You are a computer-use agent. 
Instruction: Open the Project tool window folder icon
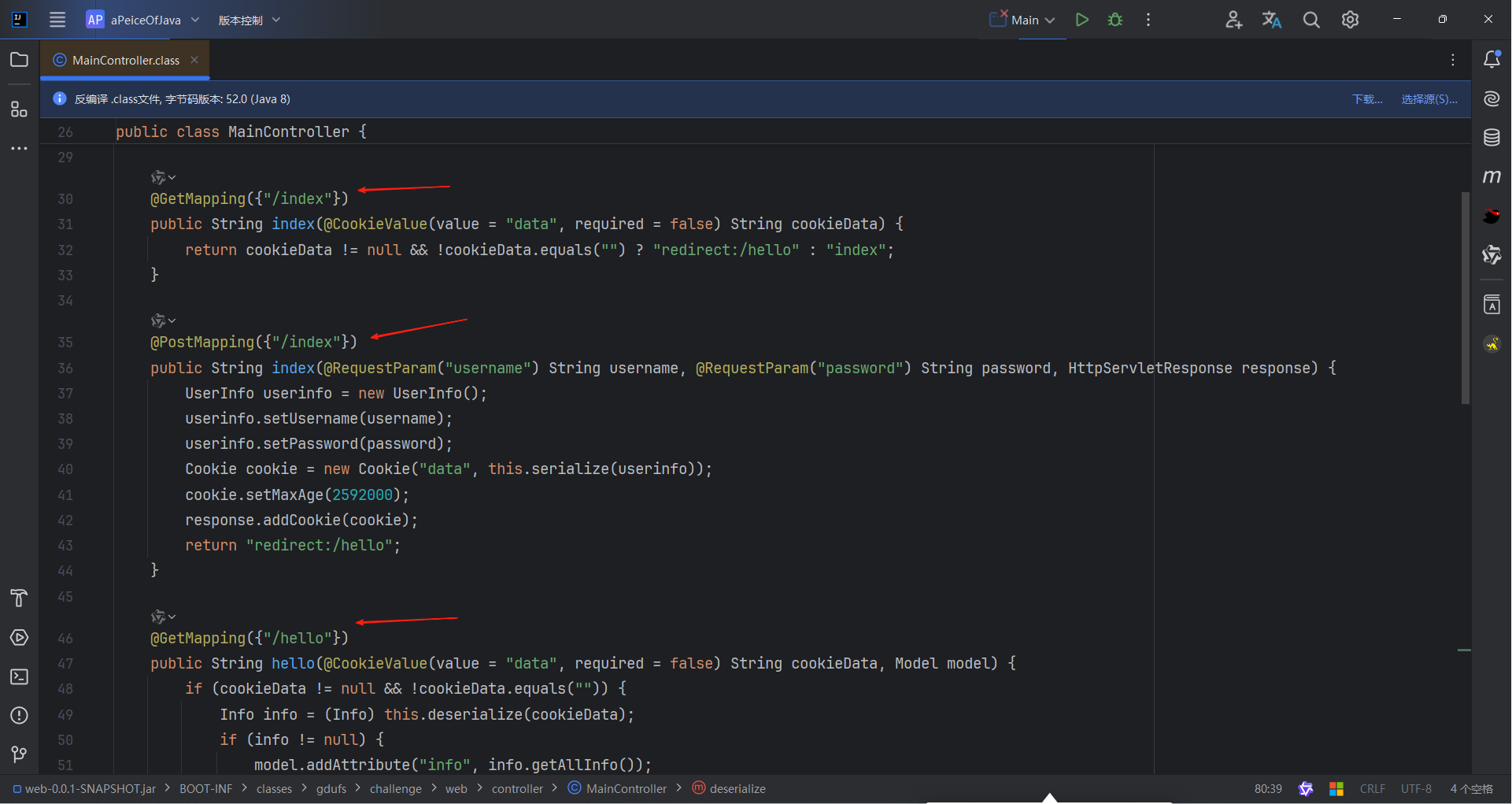pyautogui.click(x=20, y=60)
